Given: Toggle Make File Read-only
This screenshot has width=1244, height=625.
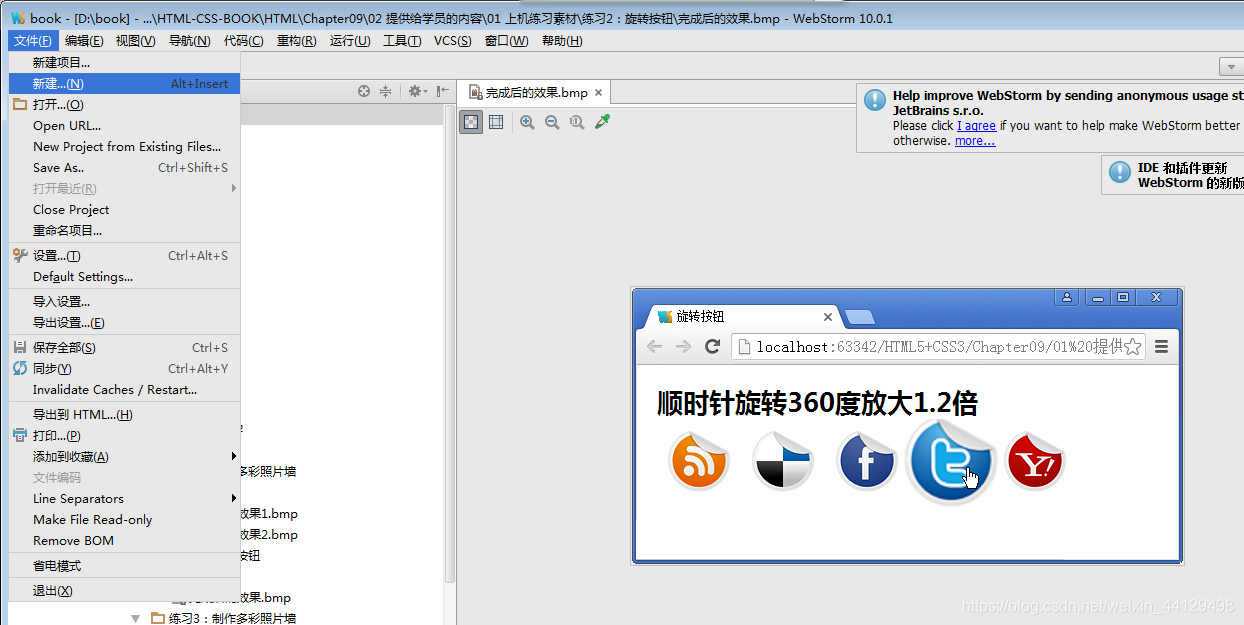Looking at the screenshot, I should 125,519.
